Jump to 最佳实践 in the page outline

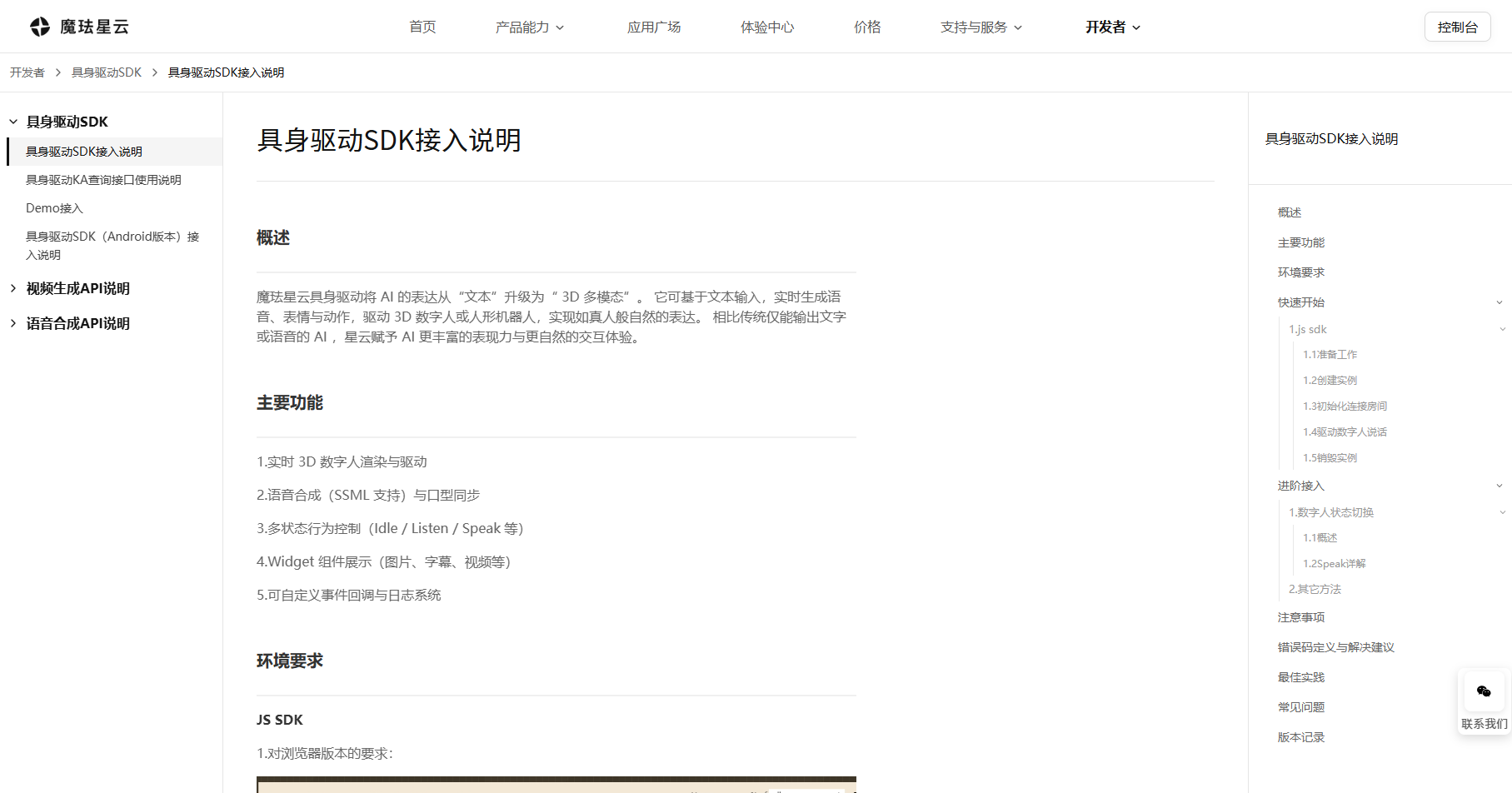tap(1301, 677)
